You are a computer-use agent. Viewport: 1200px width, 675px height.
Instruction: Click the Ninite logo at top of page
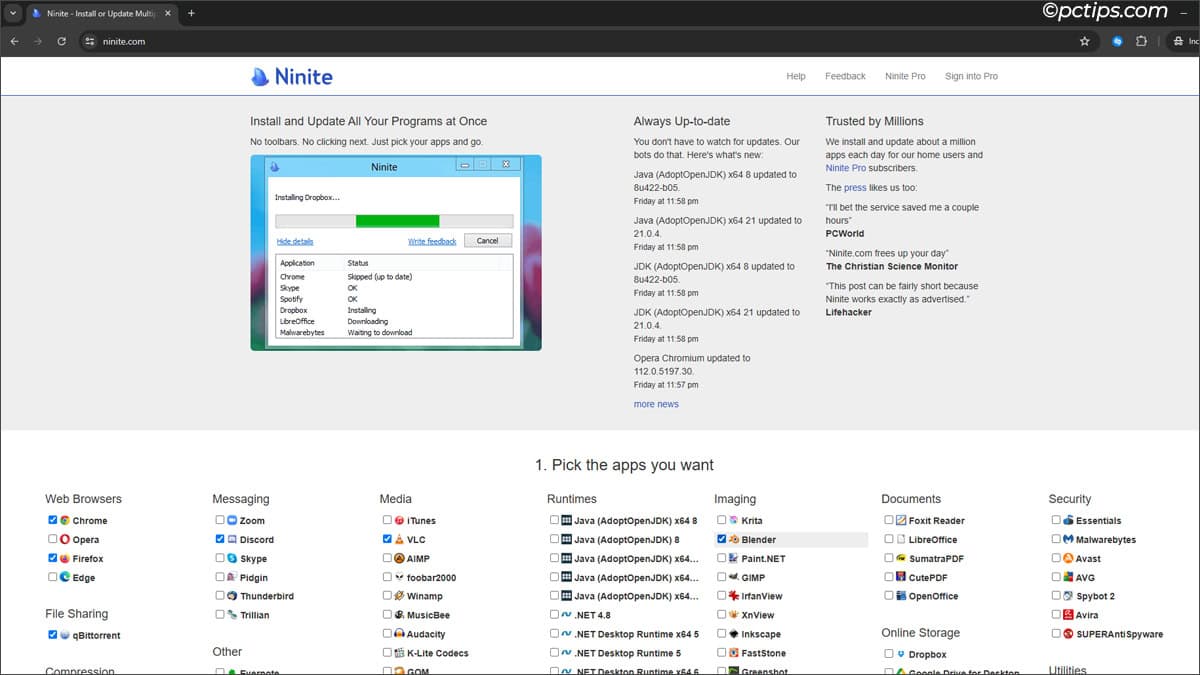pos(290,76)
